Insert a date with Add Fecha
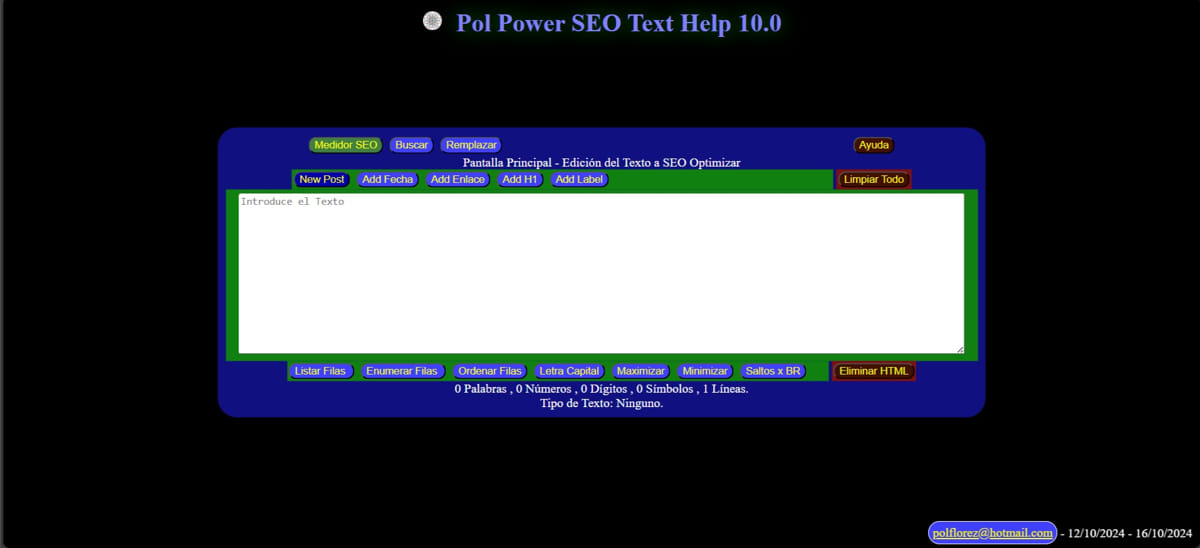This screenshot has width=1200, height=548. pyautogui.click(x=387, y=180)
